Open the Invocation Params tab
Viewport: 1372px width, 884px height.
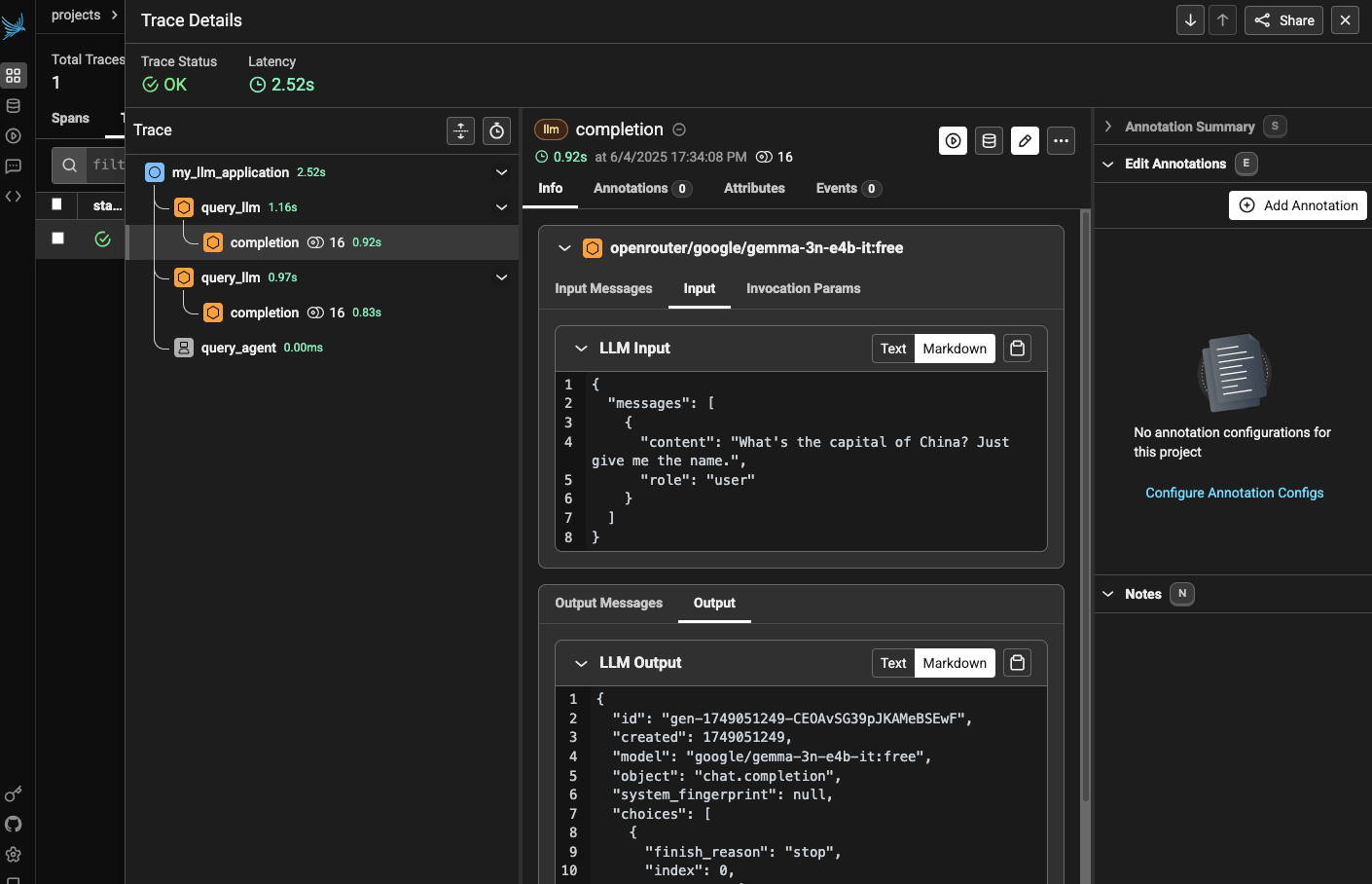803,289
